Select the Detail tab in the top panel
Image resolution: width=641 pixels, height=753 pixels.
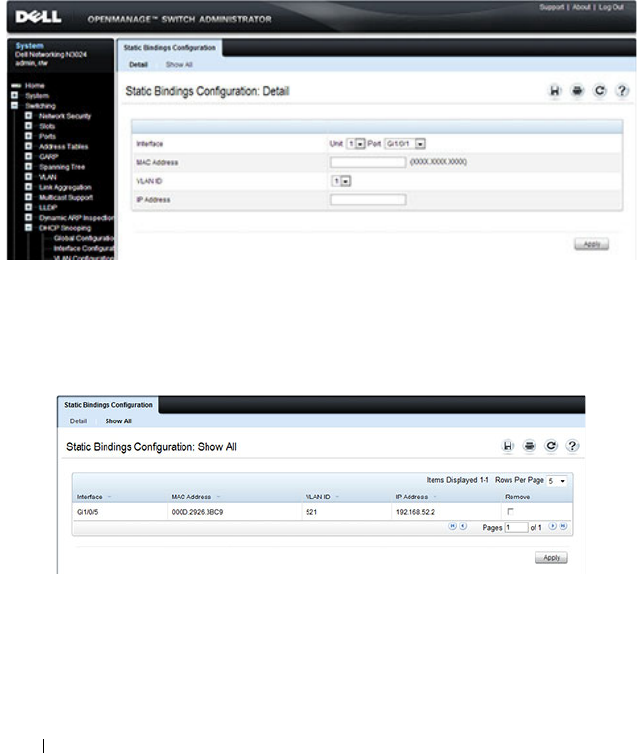coord(138,65)
